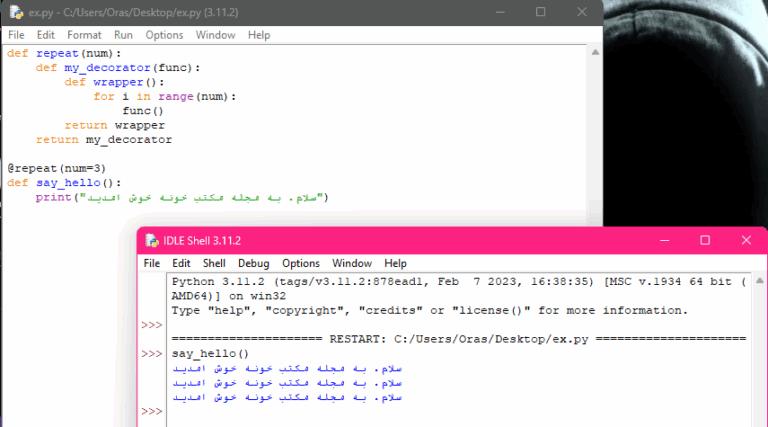The width and height of the screenshot is (768, 427).
Task: Click the ex.py editor title bar Python icon
Action: [x=15, y=12]
